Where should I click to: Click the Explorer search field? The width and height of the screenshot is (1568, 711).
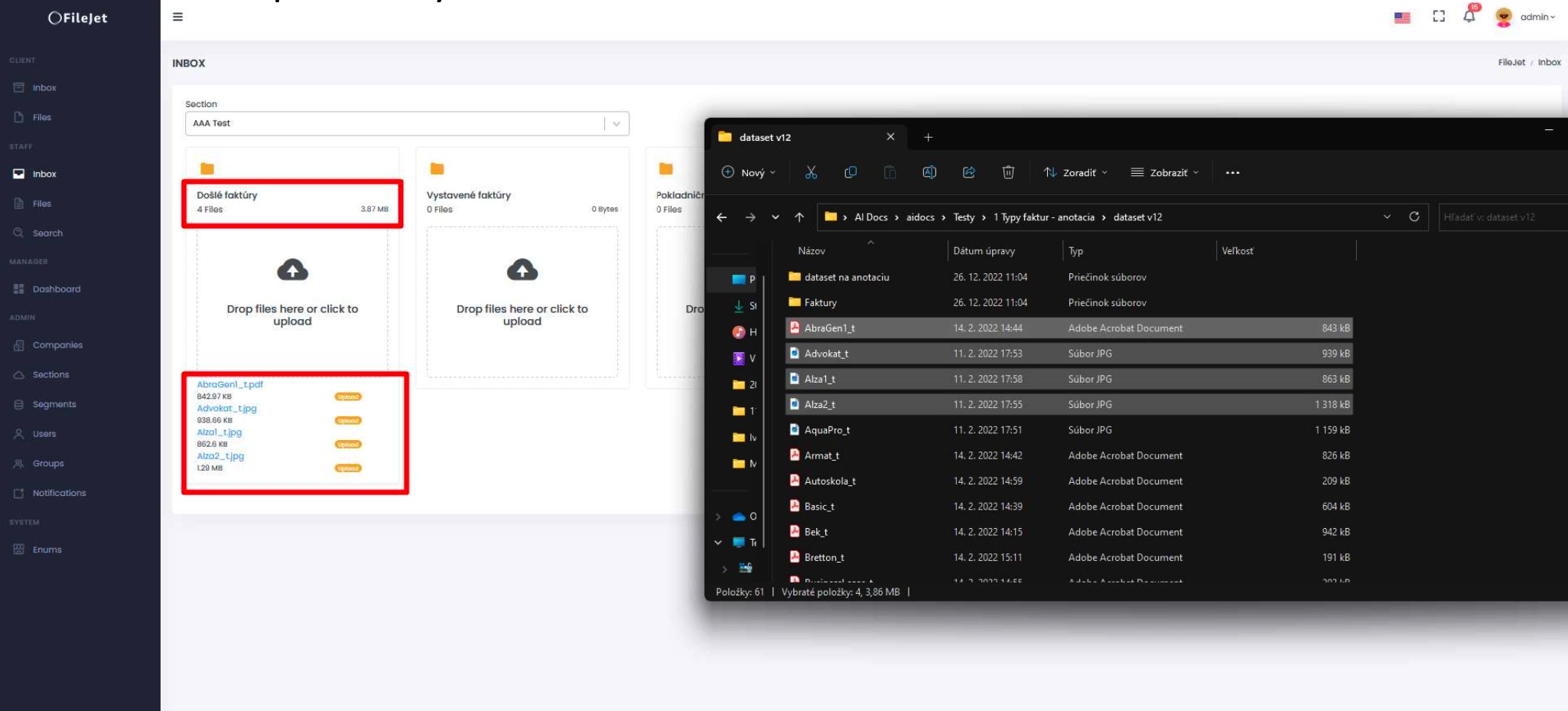[1499, 217]
